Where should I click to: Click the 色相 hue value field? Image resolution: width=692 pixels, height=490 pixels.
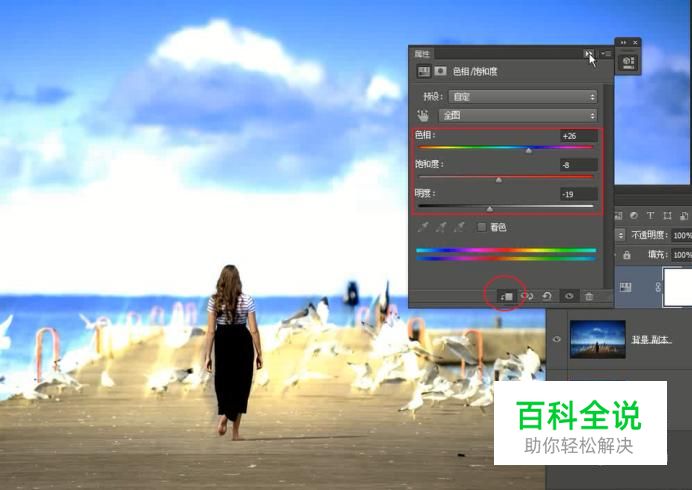coord(579,136)
